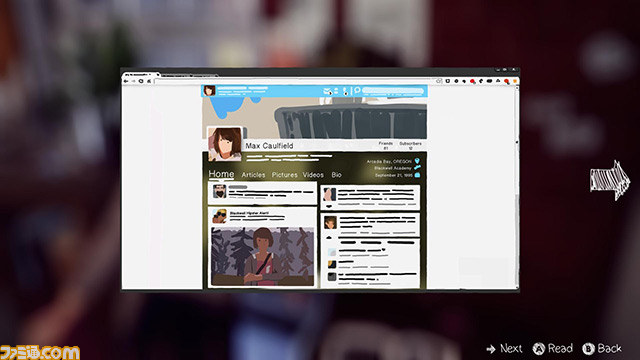Open the Bio tab
Image resolution: width=640 pixels, height=360 pixels.
(x=336, y=175)
